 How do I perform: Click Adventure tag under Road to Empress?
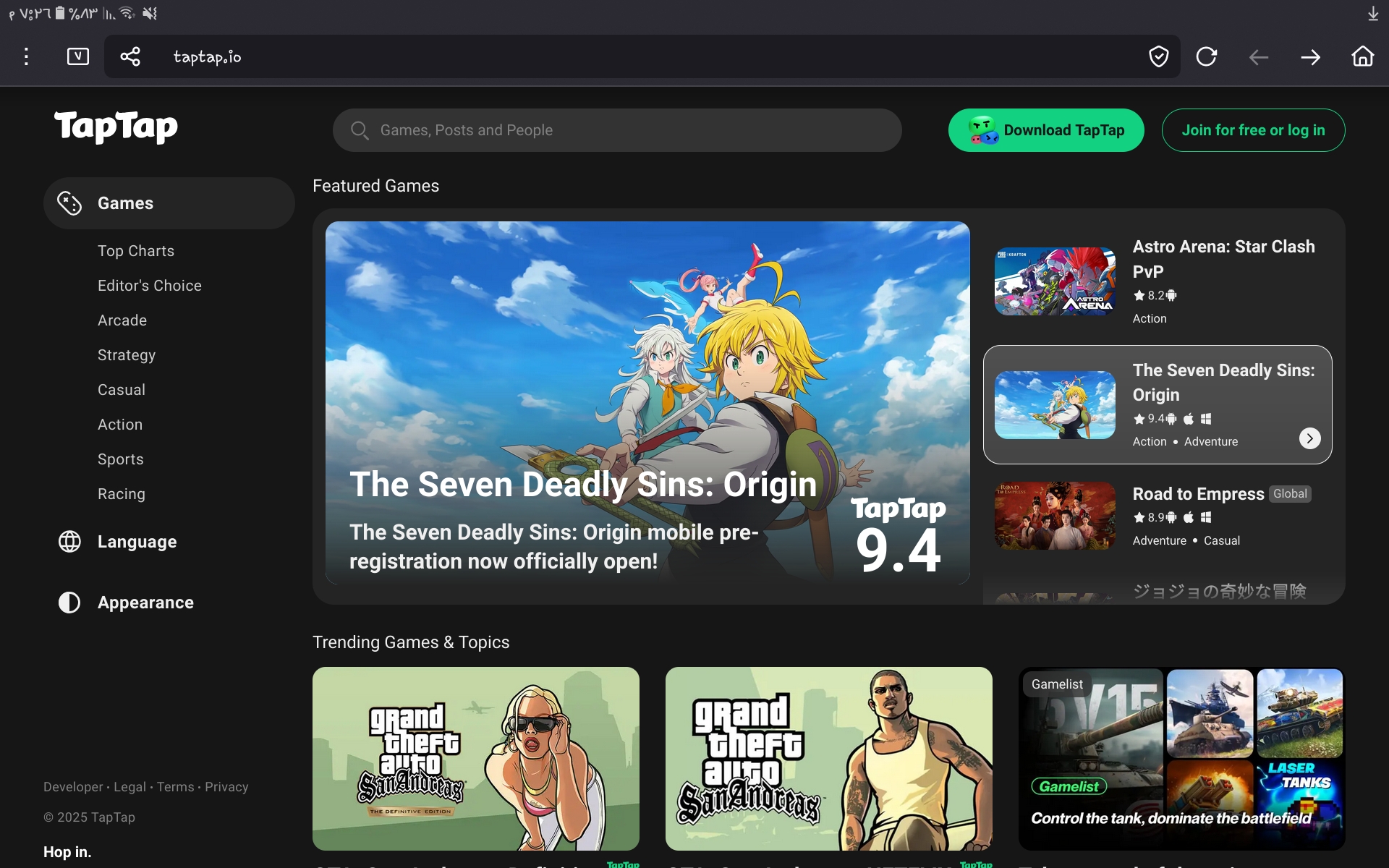[1159, 540]
